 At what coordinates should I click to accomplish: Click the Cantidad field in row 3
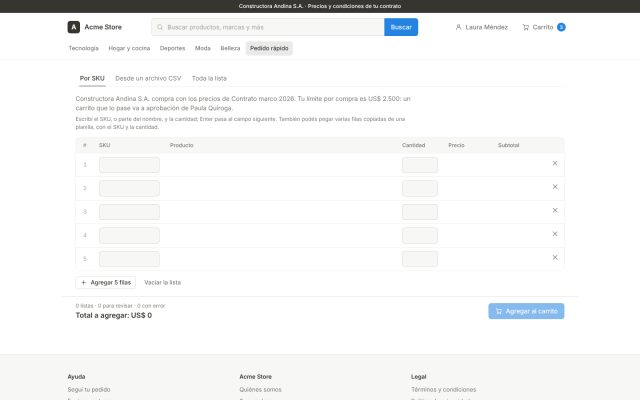420,212
